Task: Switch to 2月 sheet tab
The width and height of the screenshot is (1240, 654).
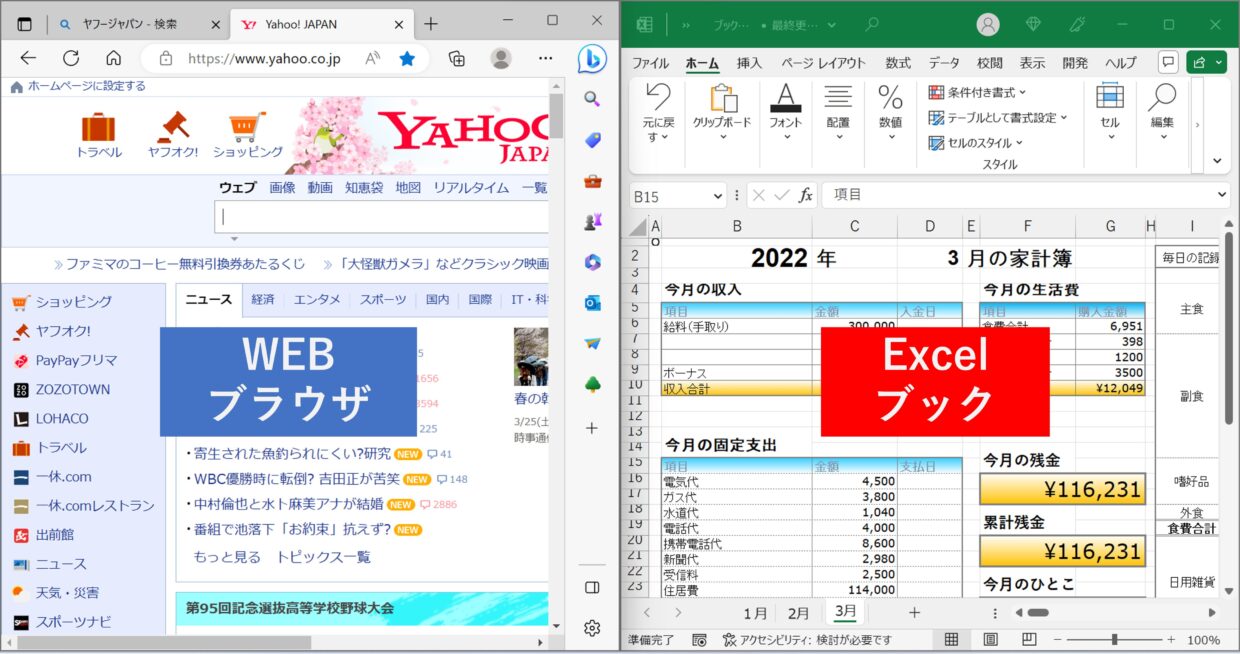Action: tap(798, 613)
